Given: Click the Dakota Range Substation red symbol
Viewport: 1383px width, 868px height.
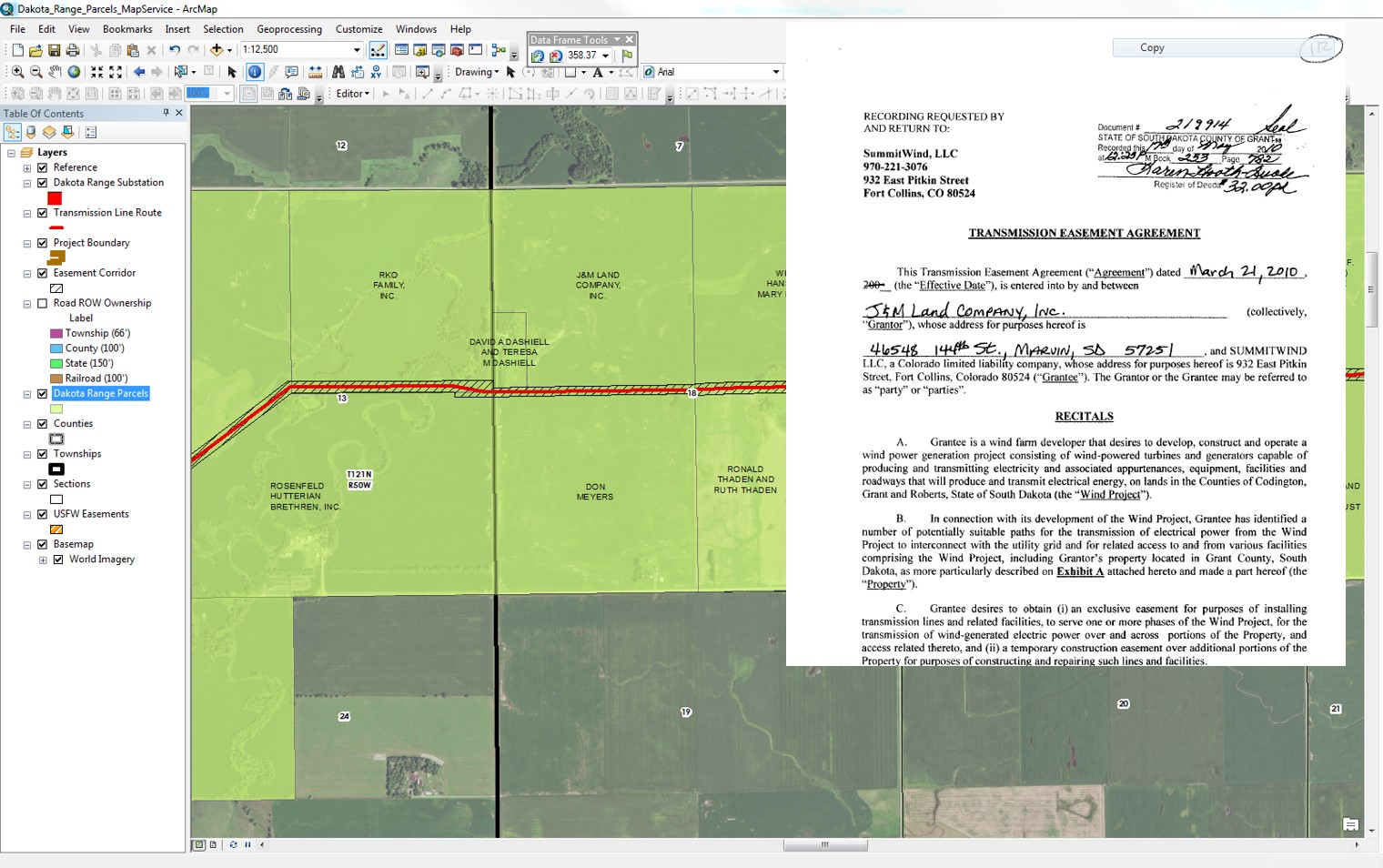Looking at the screenshot, I should 55,198.
